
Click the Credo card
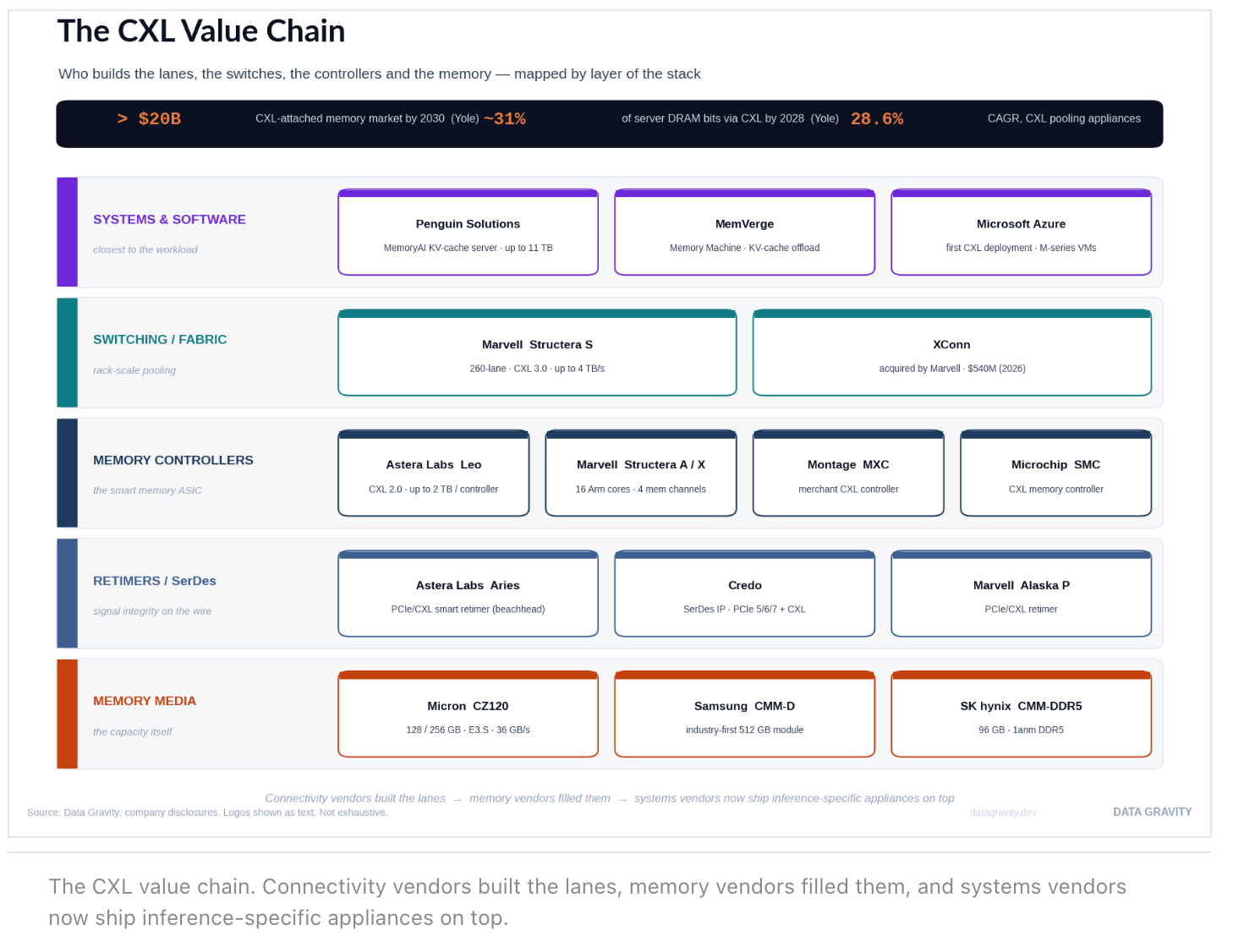(x=744, y=594)
